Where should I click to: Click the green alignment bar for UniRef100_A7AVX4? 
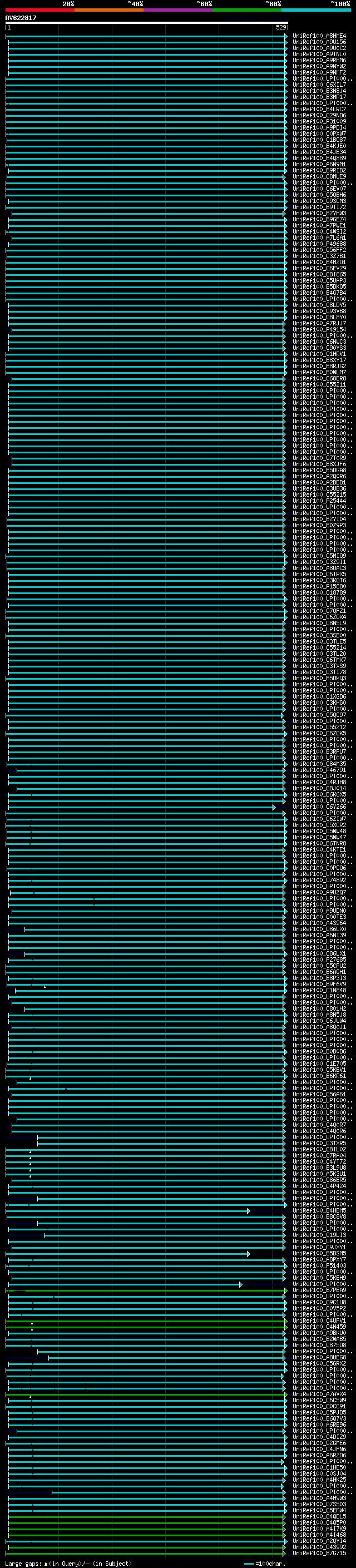[147, 1394]
